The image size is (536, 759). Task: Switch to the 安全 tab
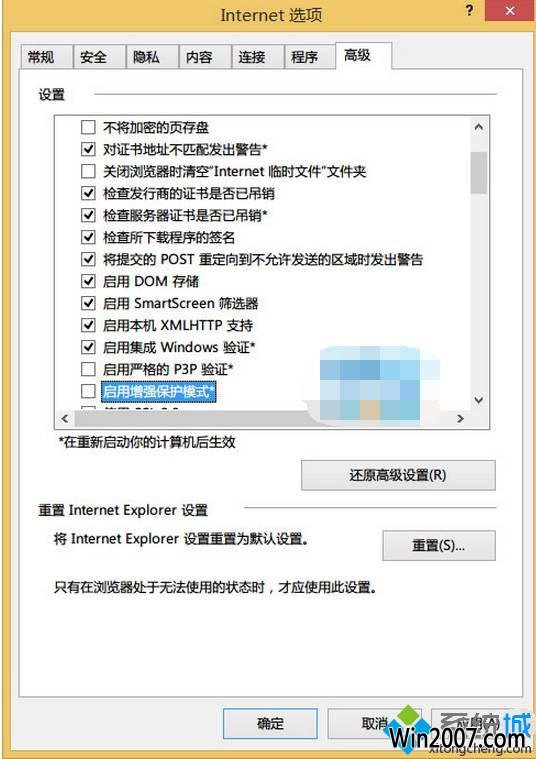coord(93,57)
